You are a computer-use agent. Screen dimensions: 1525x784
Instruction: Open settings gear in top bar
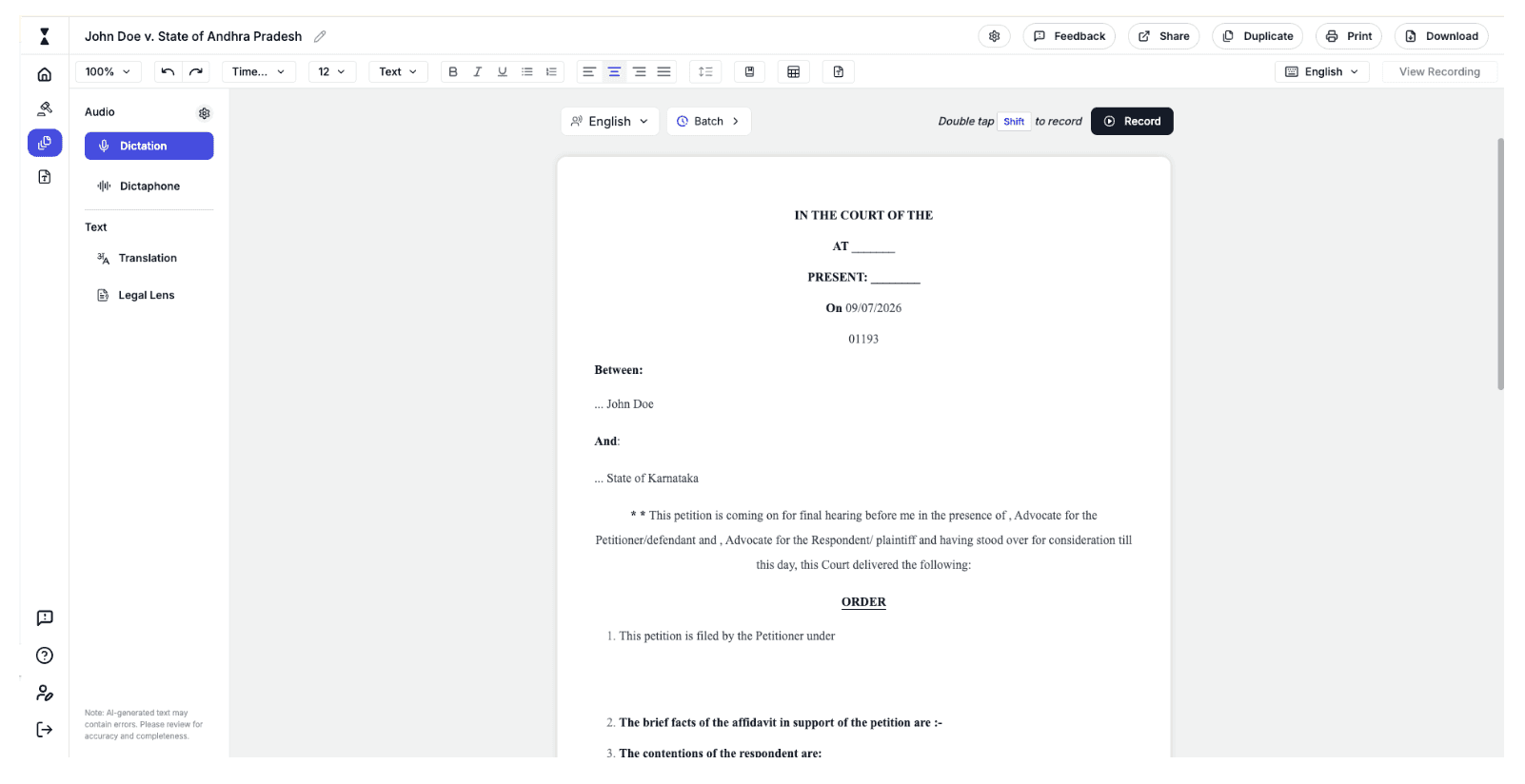click(995, 36)
